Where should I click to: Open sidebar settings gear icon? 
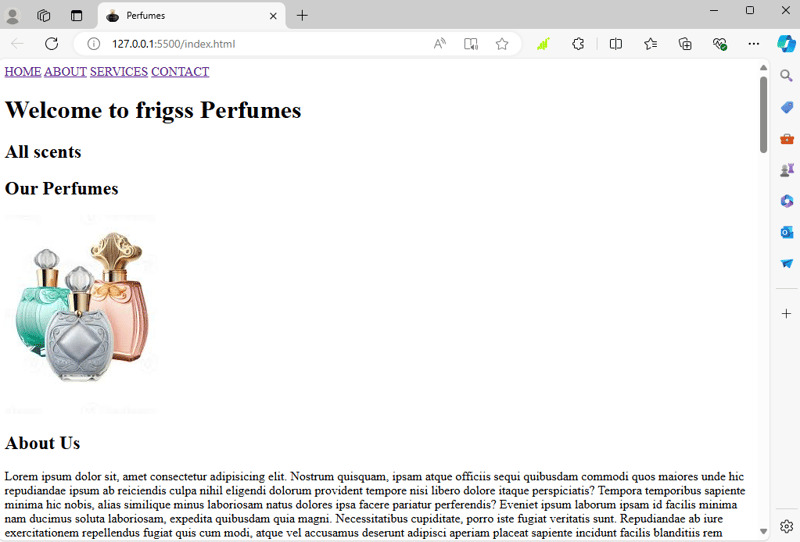(786, 526)
